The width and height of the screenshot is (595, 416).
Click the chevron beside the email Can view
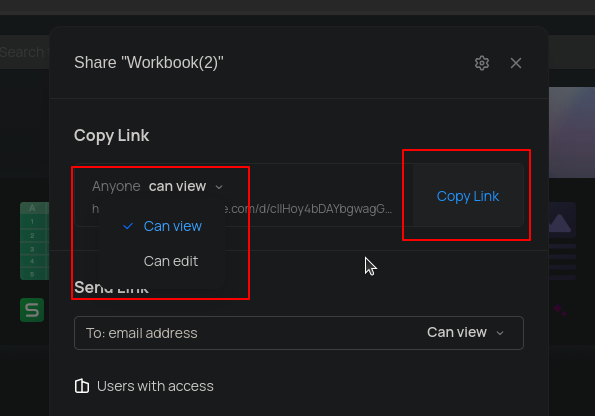point(500,333)
